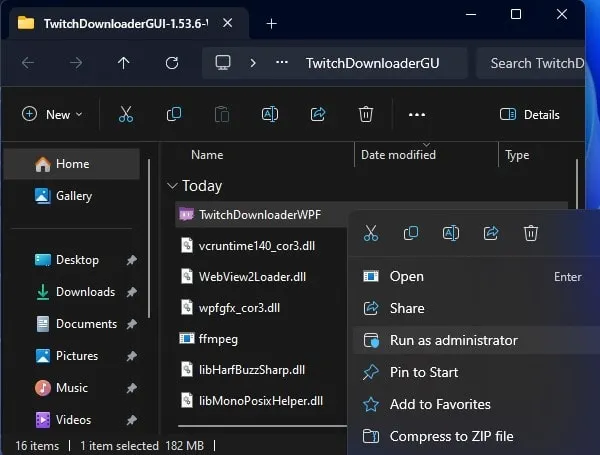
Task: Click the TwitchDownloaderWPF file icon
Action: pos(187,214)
